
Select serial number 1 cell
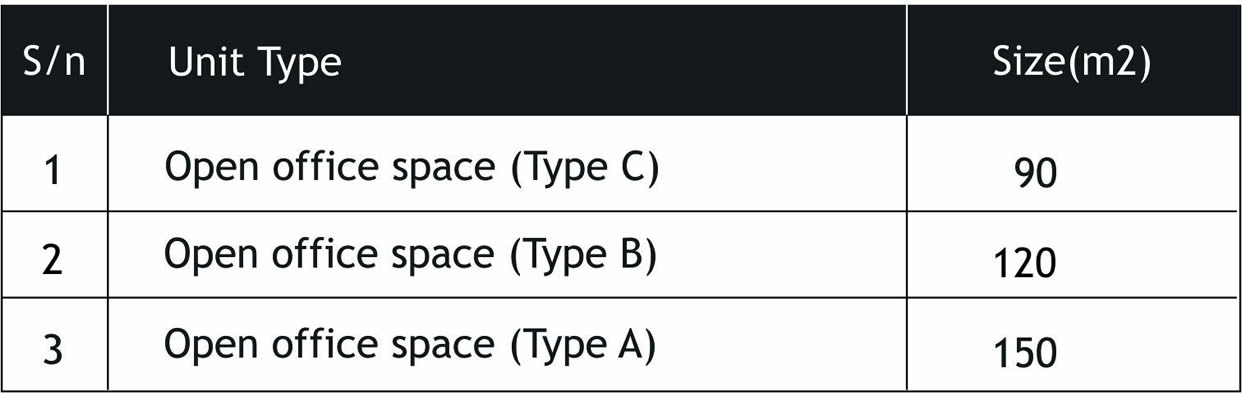(x=54, y=172)
